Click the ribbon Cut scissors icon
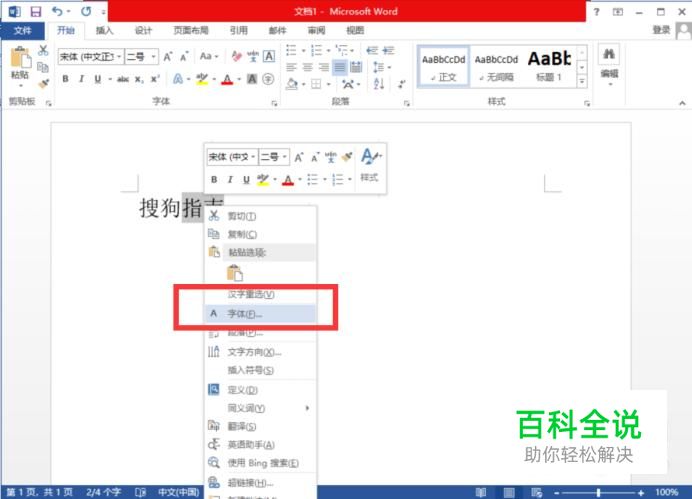Image resolution: width=692 pixels, height=499 pixels. (43, 50)
